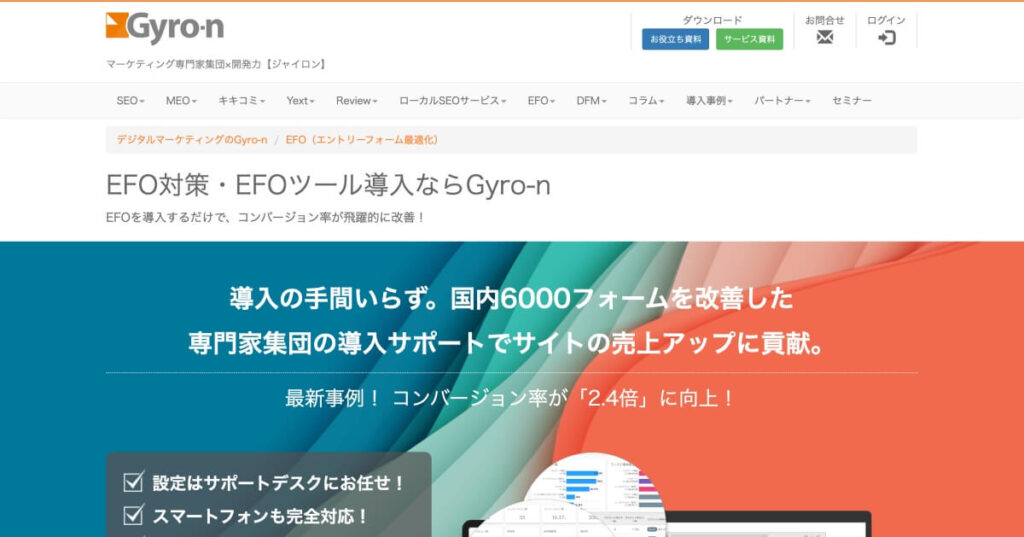Screen dimensions: 1024x537
Task: Expand the EFO navigation menu
Action: pos(541,101)
